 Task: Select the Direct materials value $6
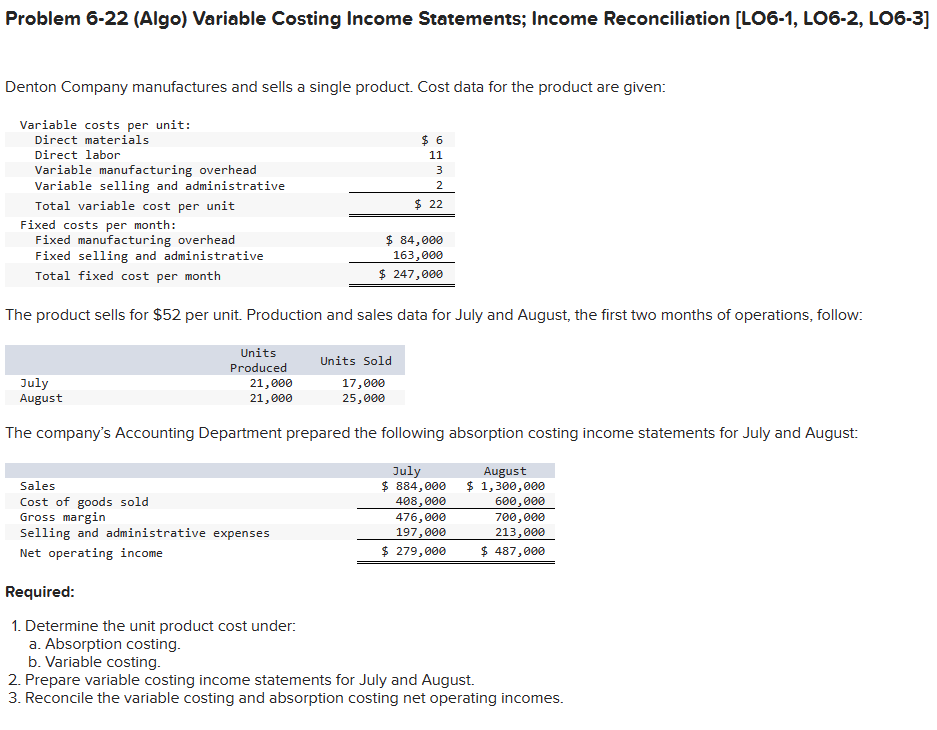pyautogui.click(x=432, y=139)
